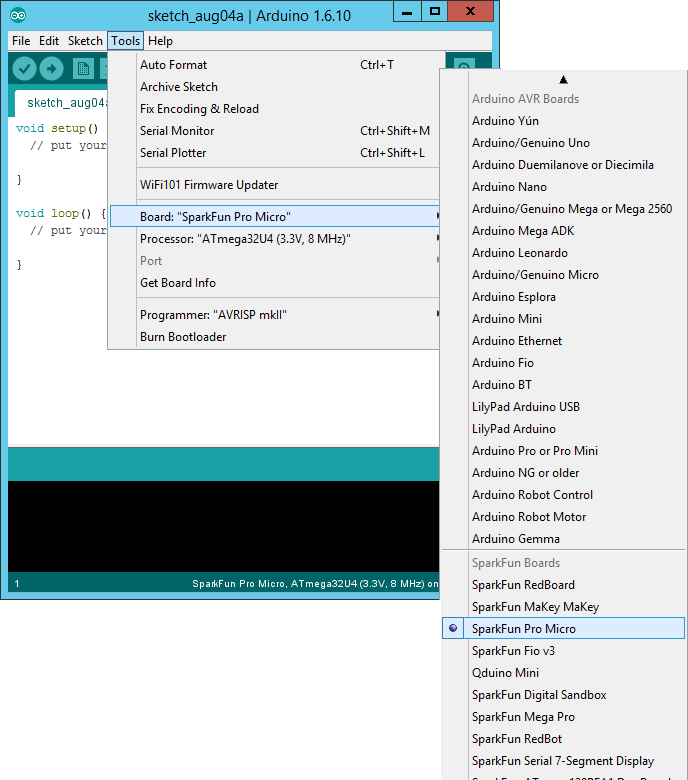Image resolution: width=688 pixels, height=780 pixels.
Task: Open the Edit menu
Action: tap(49, 41)
